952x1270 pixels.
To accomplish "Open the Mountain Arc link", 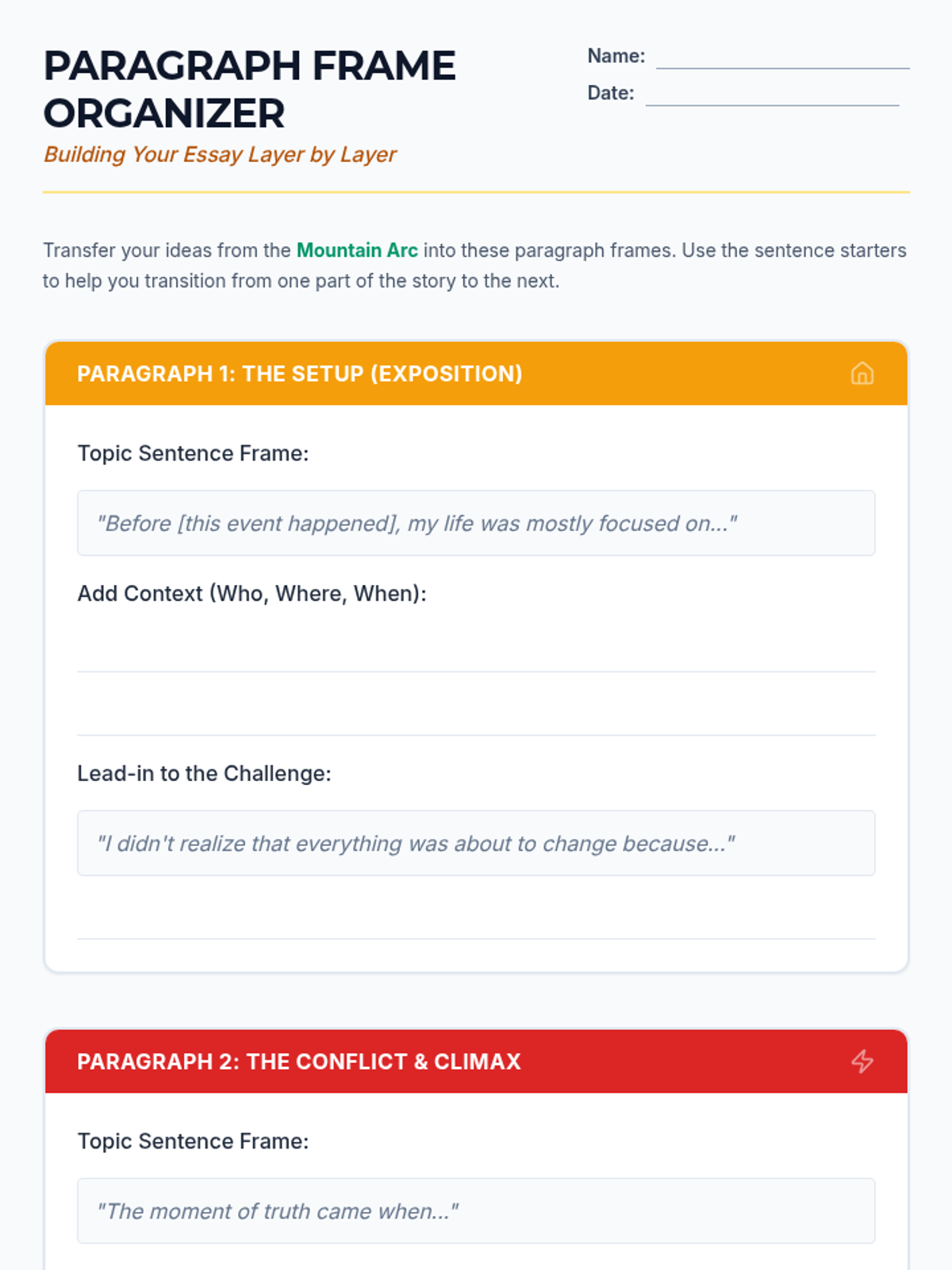I will [357, 251].
